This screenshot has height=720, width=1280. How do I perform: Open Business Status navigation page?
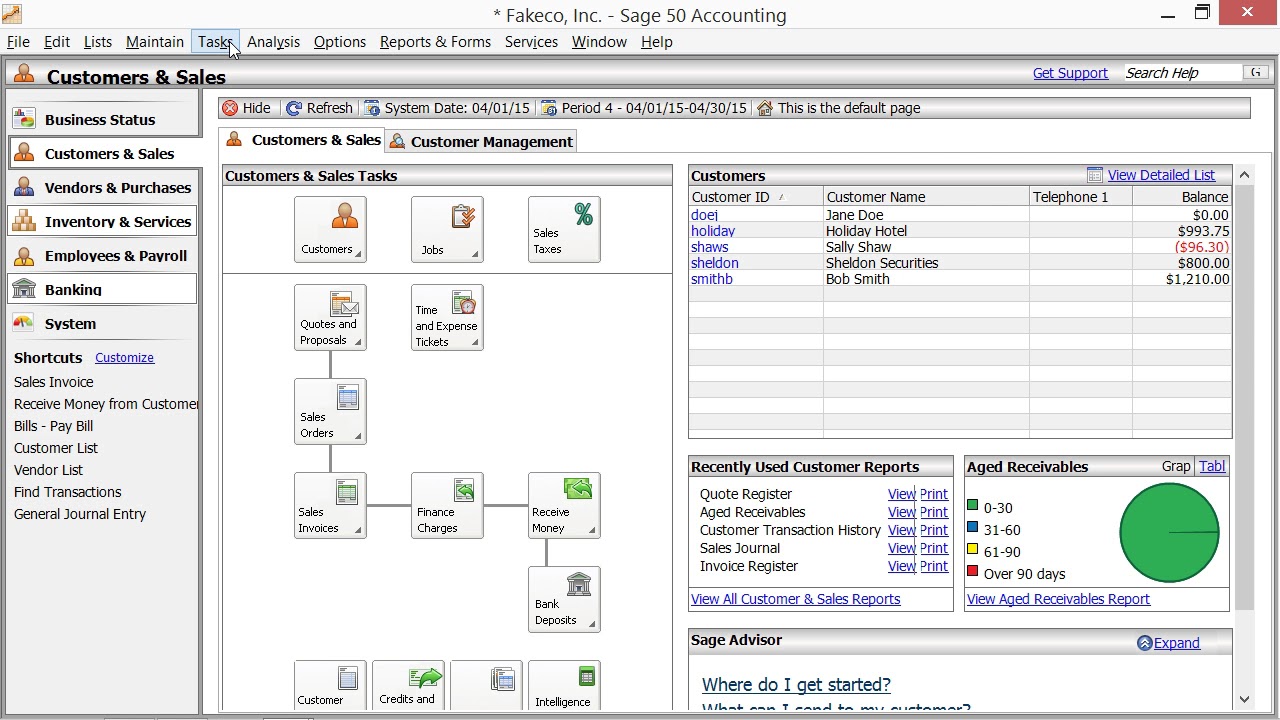[104, 120]
